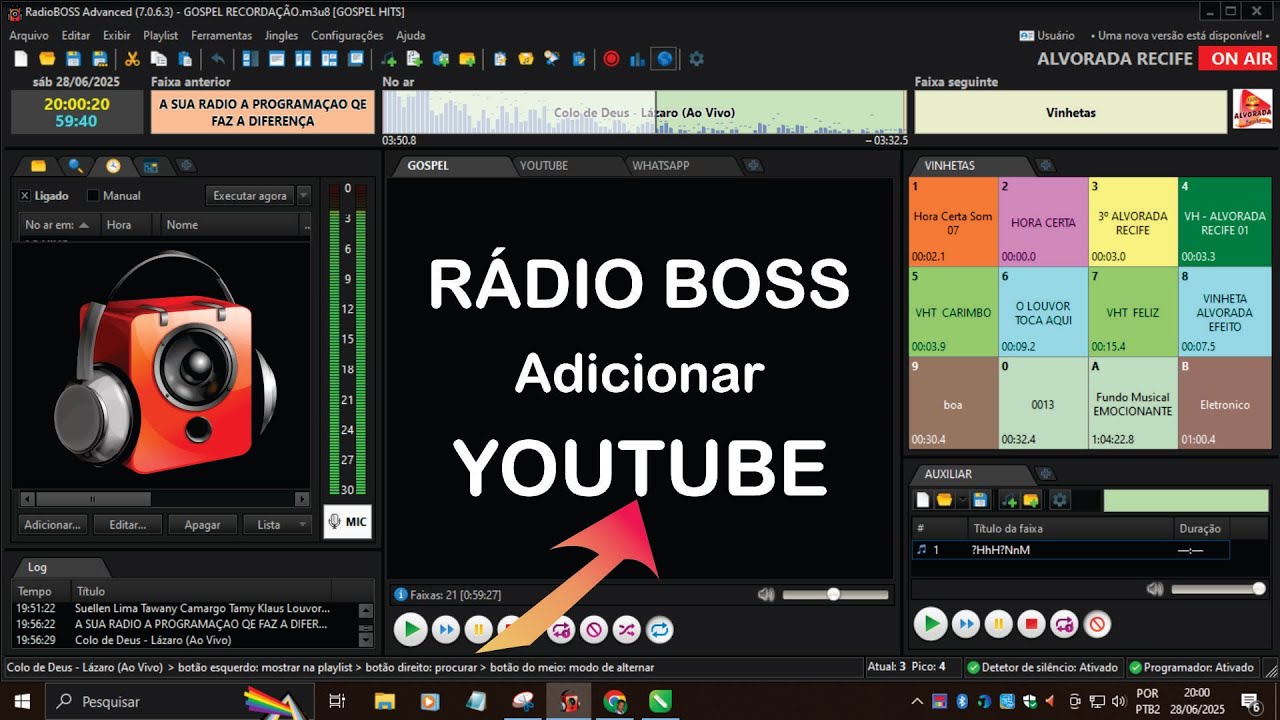Toggle stop-after-track button in main player

click(594, 629)
